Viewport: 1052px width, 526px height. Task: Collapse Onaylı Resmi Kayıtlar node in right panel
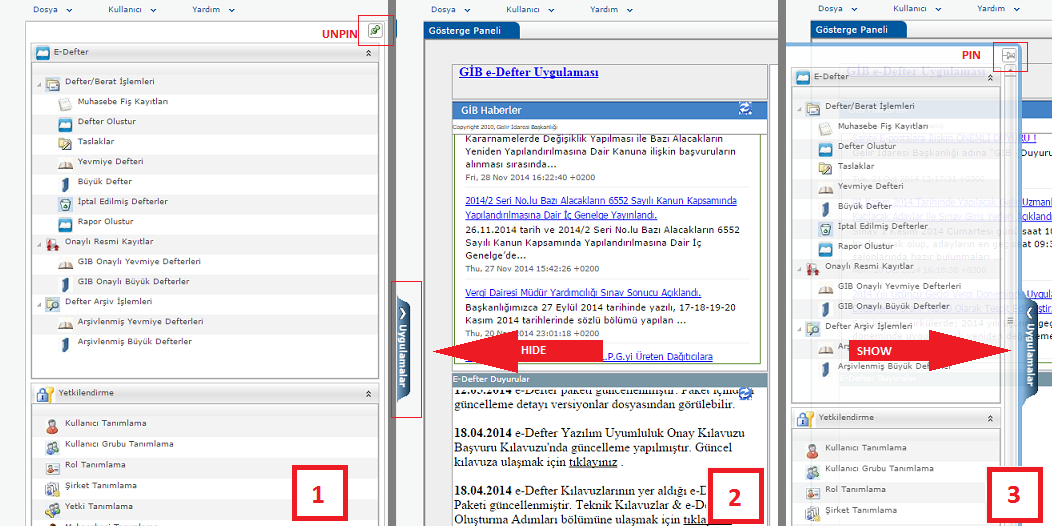pyautogui.click(x=799, y=270)
